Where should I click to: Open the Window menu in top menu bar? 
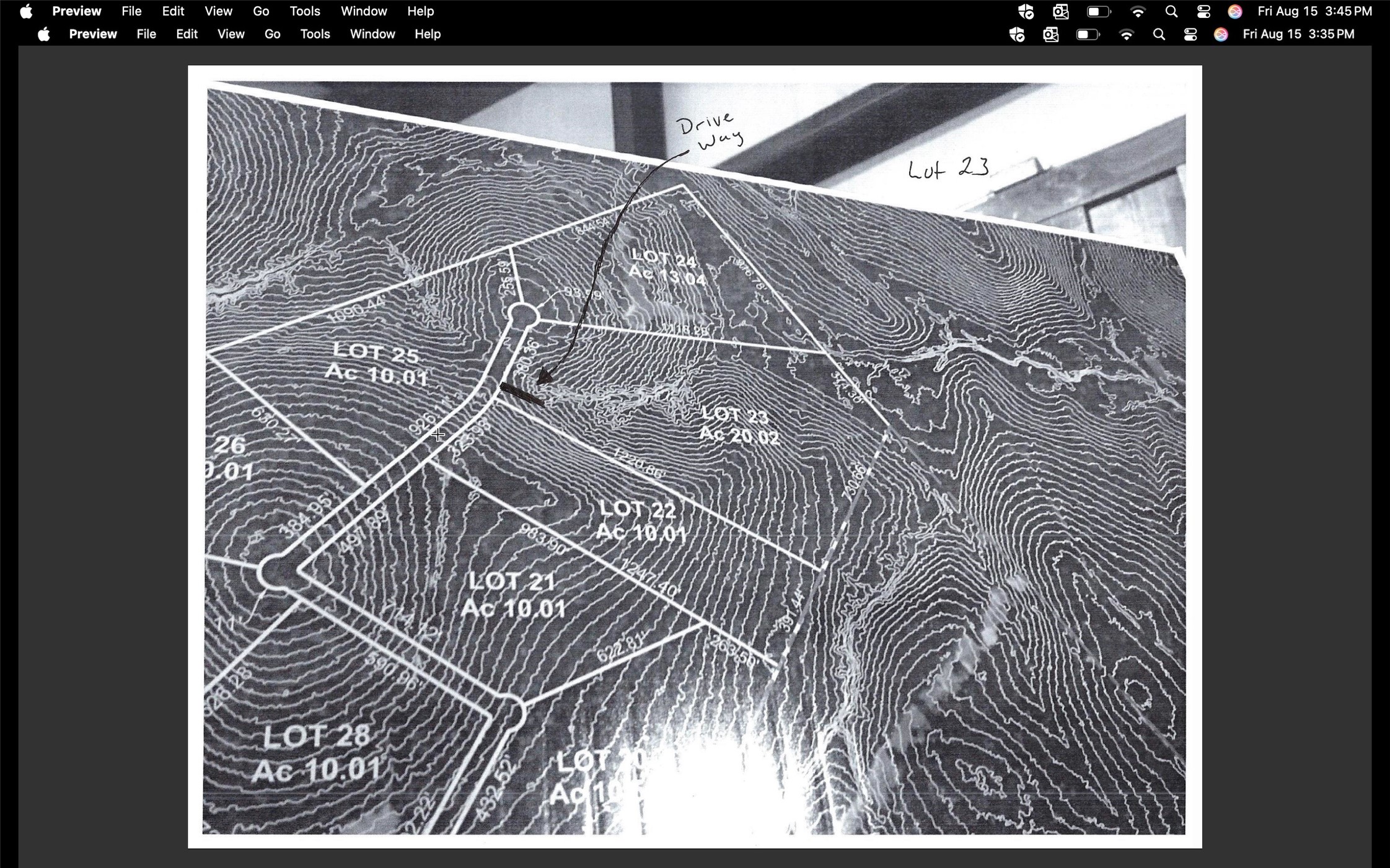(364, 11)
